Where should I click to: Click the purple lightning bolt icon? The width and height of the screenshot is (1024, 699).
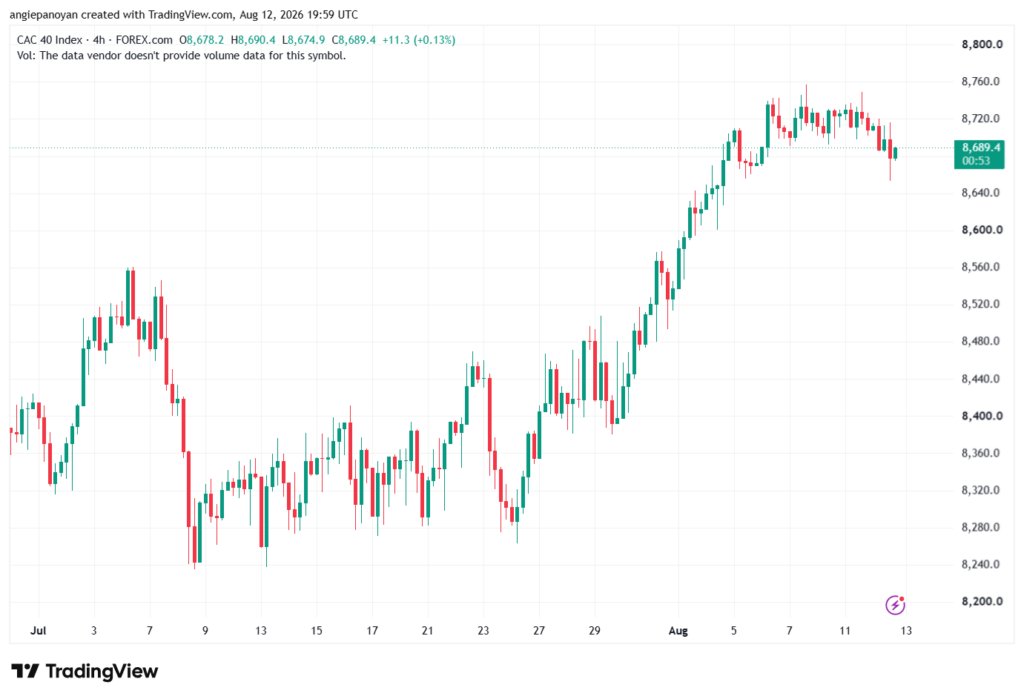pos(895,605)
